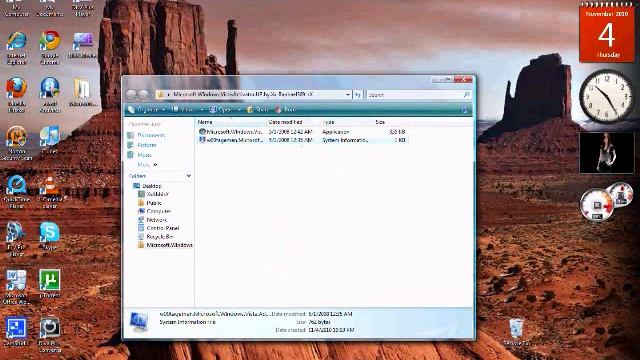
Task: Sort files by Date modified column
Action: click(294, 122)
